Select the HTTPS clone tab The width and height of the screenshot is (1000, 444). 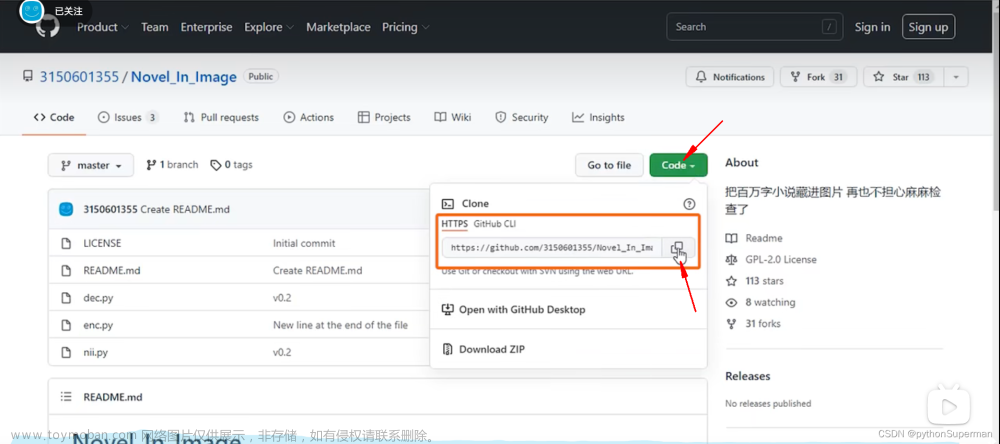pyautogui.click(x=455, y=224)
